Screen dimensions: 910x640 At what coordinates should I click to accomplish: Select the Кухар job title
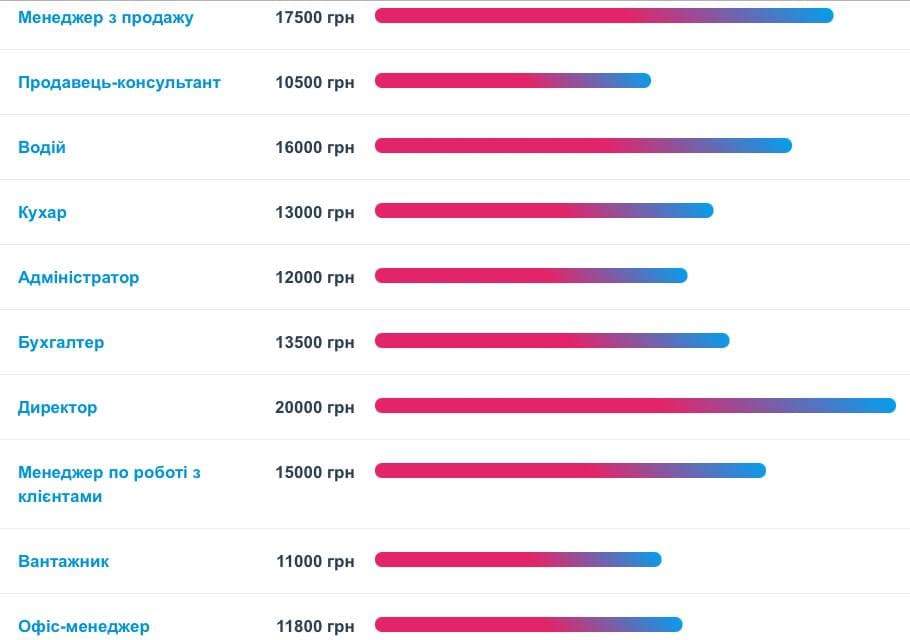point(43,212)
